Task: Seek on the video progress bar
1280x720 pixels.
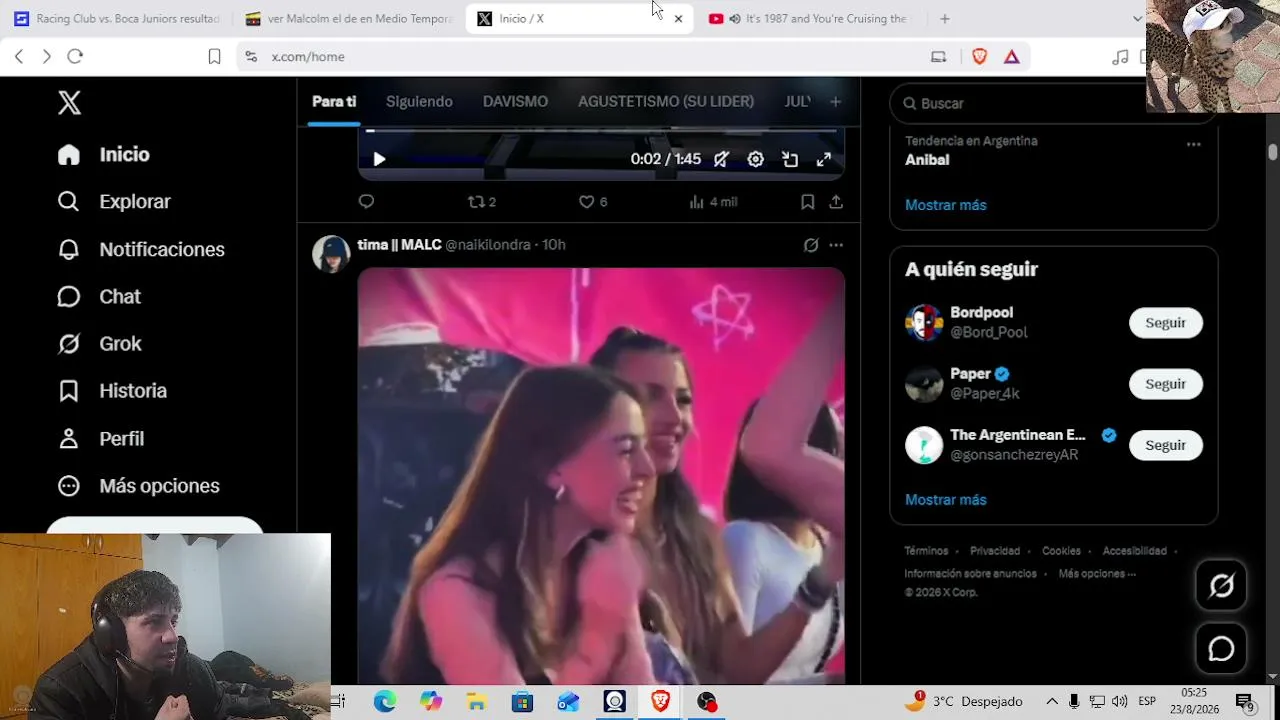Action: pyautogui.click(x=601, y=131)
